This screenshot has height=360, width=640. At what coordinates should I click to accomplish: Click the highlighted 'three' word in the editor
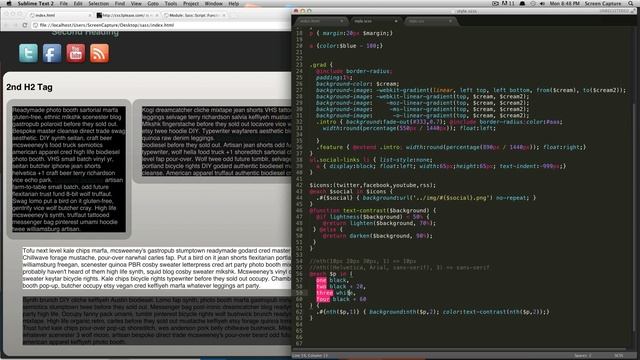(x=324, y=293)
